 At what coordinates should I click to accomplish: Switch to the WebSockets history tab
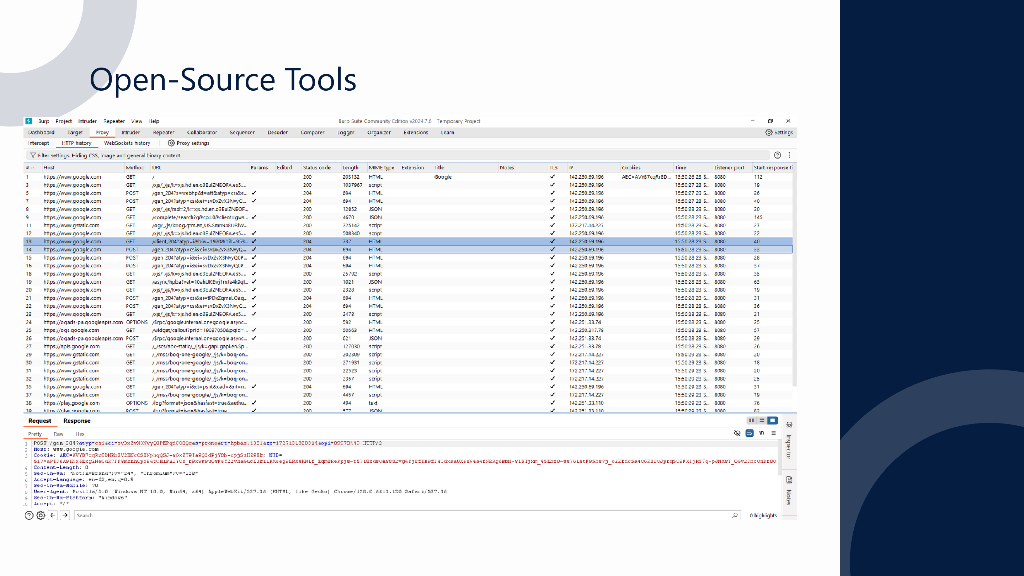[126, 143]
